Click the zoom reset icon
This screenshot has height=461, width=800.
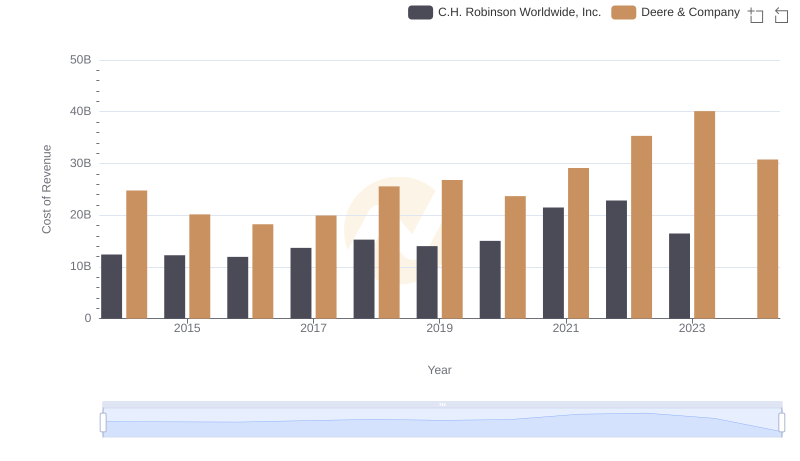pos(781,15)
